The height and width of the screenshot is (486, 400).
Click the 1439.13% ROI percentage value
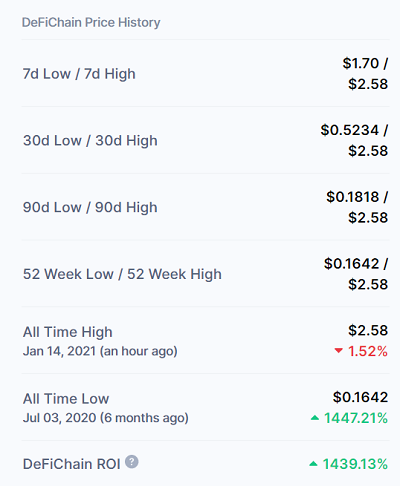[x=355, y=464]
